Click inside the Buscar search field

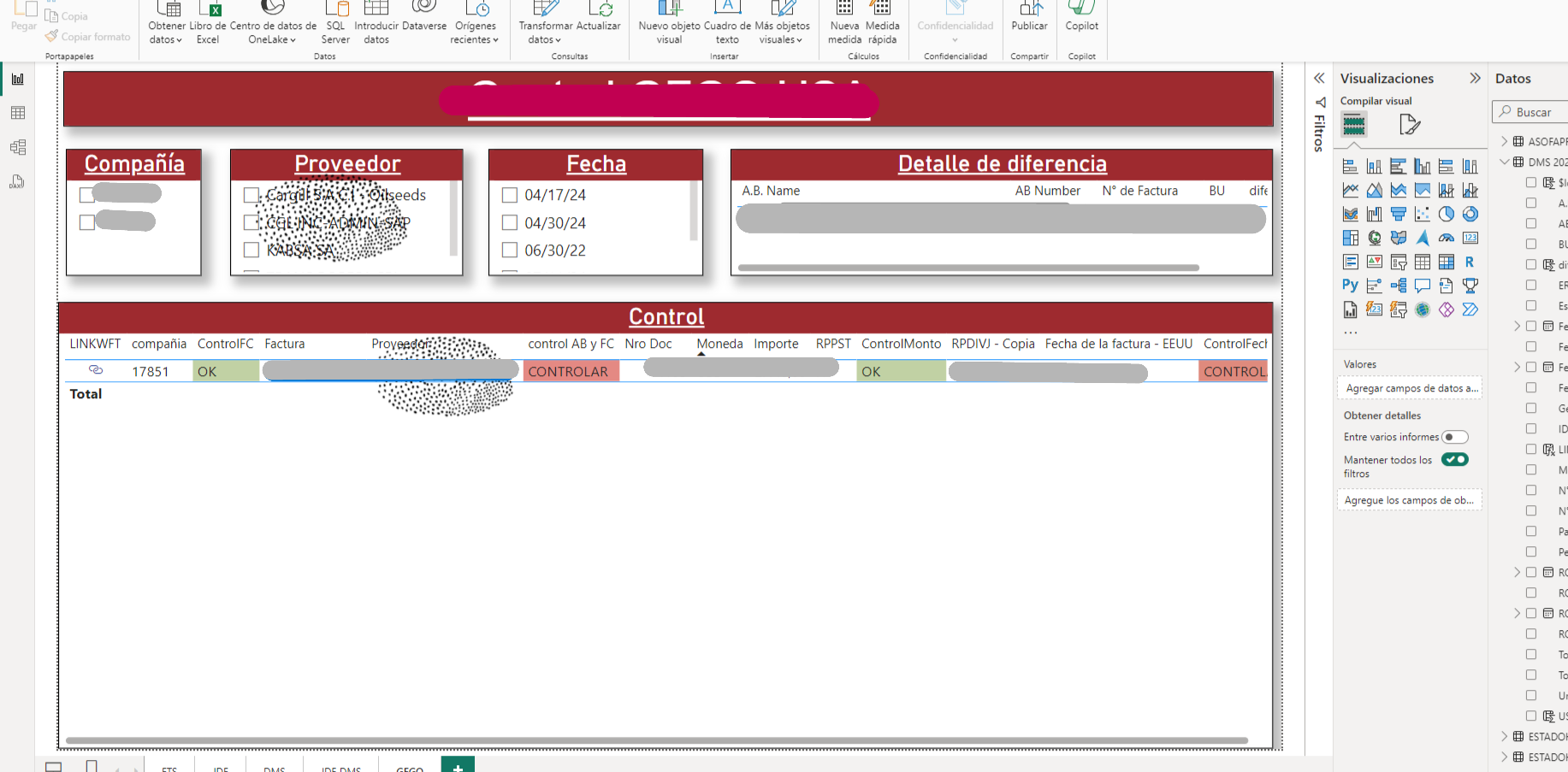[1535, 112]
